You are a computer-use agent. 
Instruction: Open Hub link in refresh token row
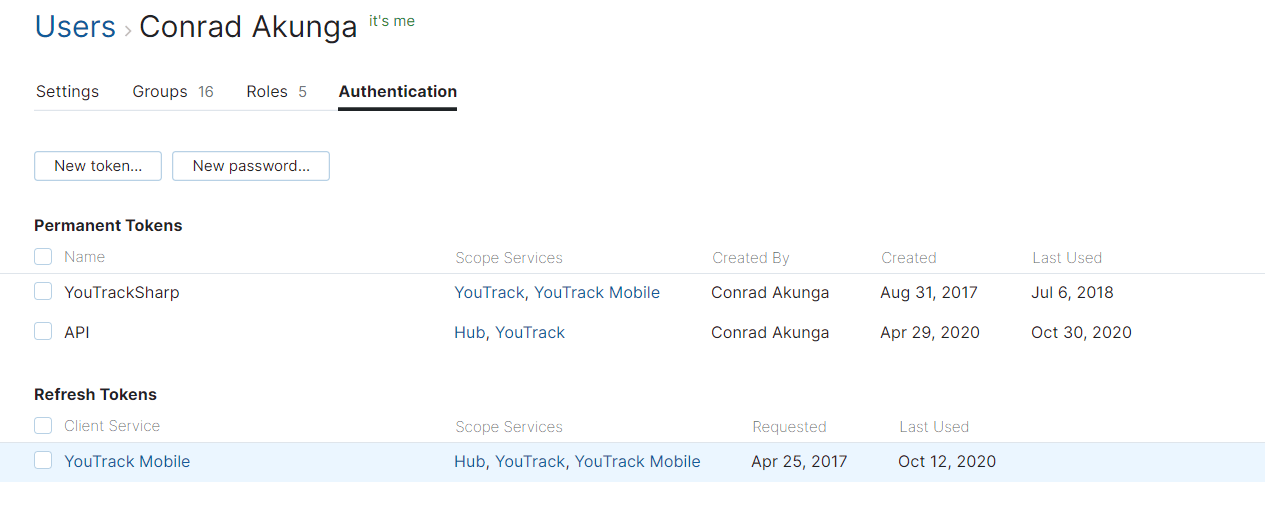(469, 462)
